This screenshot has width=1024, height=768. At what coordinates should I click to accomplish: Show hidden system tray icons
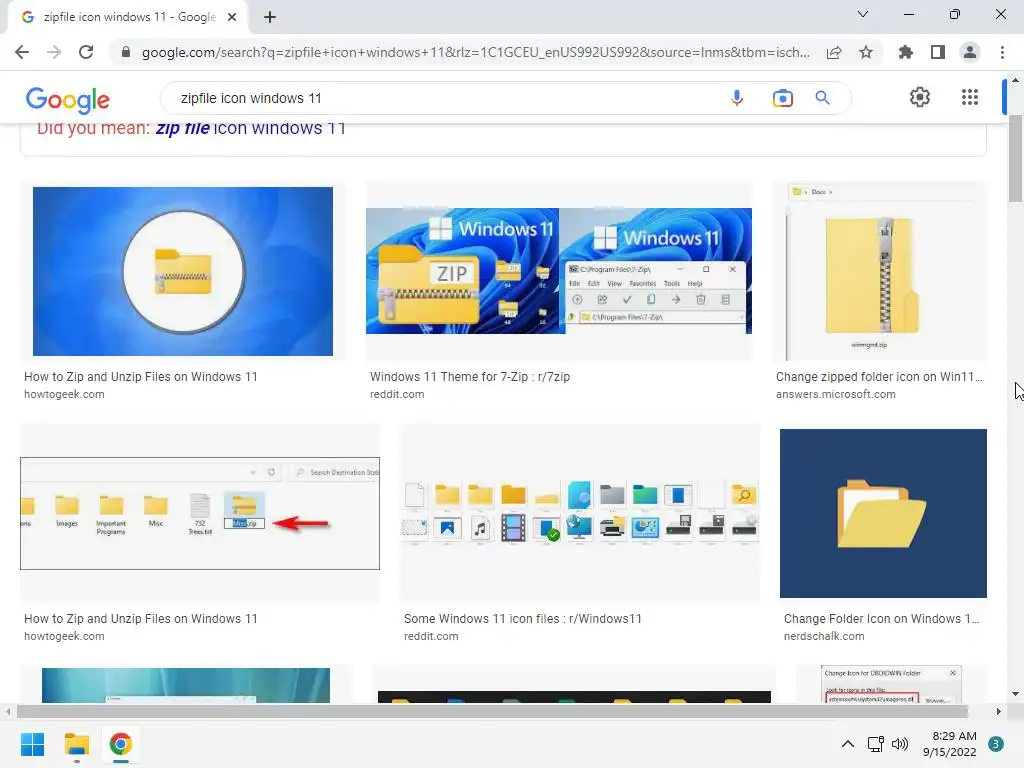848,744
